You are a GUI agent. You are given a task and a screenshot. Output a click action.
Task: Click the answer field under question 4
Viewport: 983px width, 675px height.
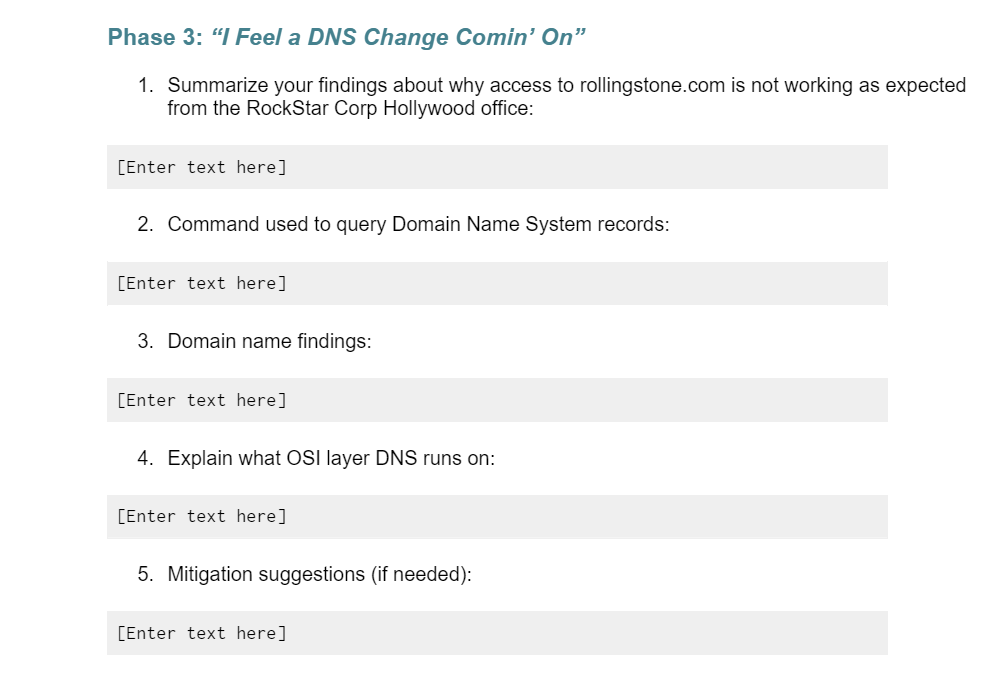tap(497, 516)
